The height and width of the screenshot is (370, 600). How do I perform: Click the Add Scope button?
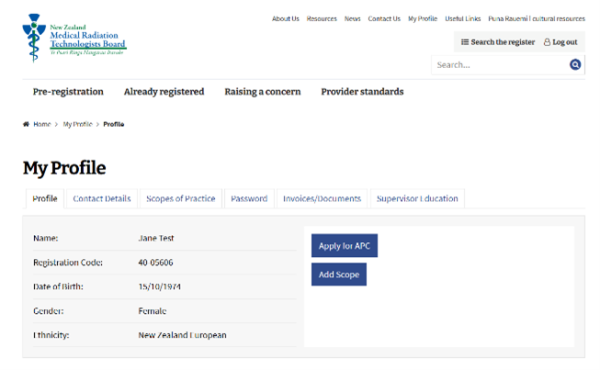pos(339,274)
